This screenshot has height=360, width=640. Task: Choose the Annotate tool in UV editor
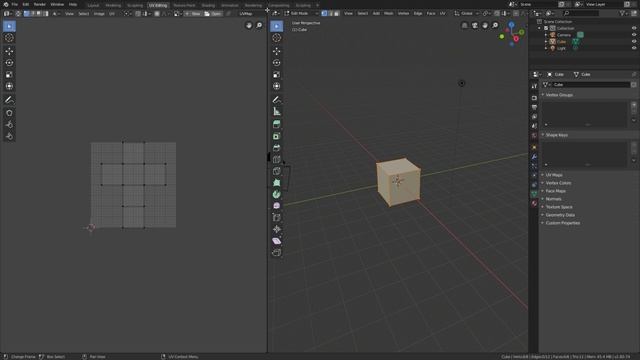9,100
